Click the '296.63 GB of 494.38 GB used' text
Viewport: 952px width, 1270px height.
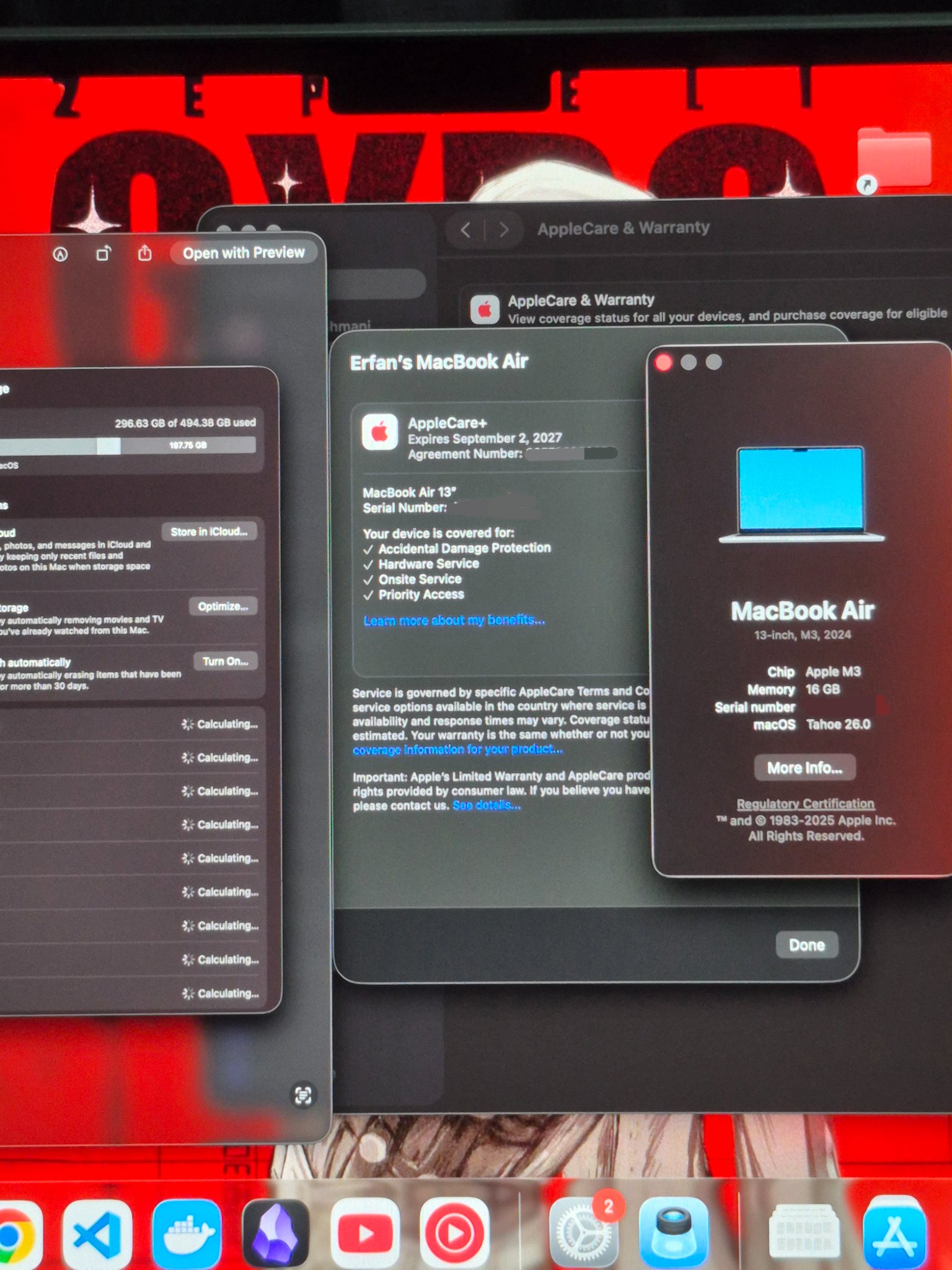[x=185, y=423]
